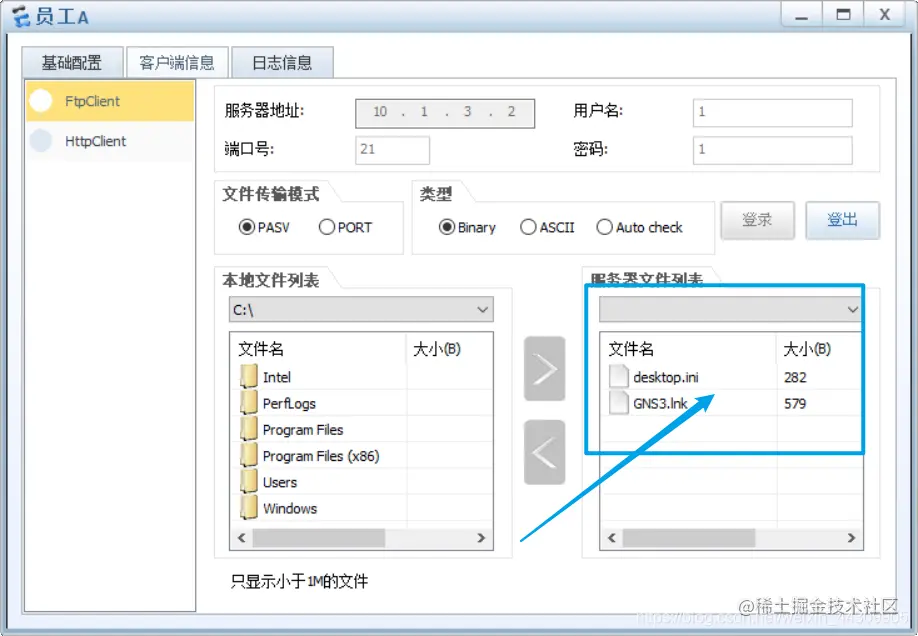Select the desktop.ini file name
The height and width of the screenshot is (636, 918).
[x=666, y=378]
